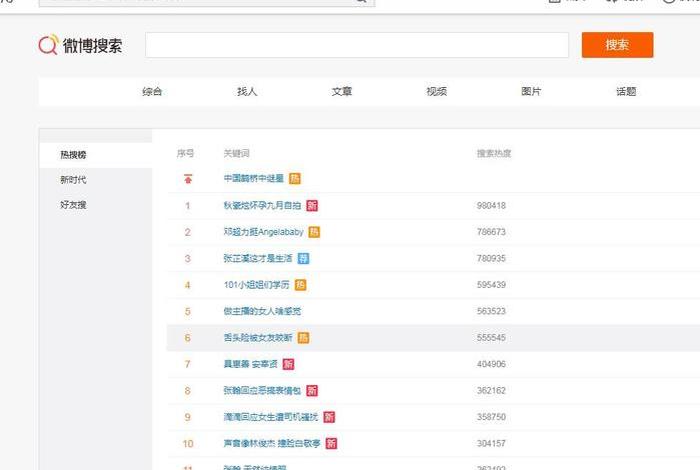This screenshot has width=700, height=470.
Task: Click the red 新 badge in rank 10 row
Action: [331, 443]
